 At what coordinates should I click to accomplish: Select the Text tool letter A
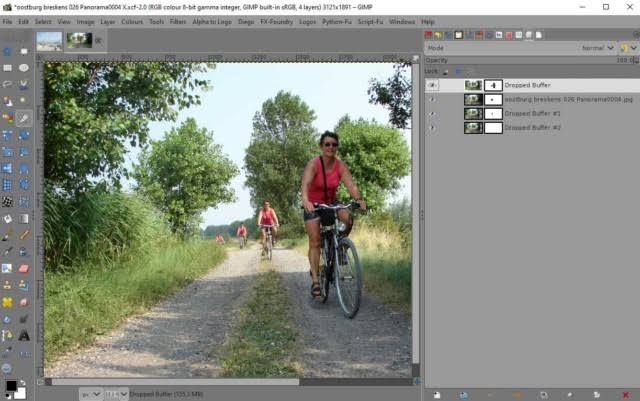click(x=24, y=336)
